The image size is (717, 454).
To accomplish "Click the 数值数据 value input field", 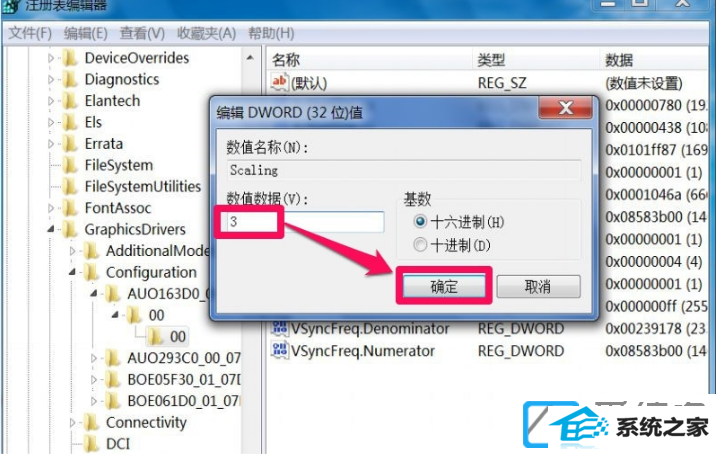I will (x=305, y=222).
